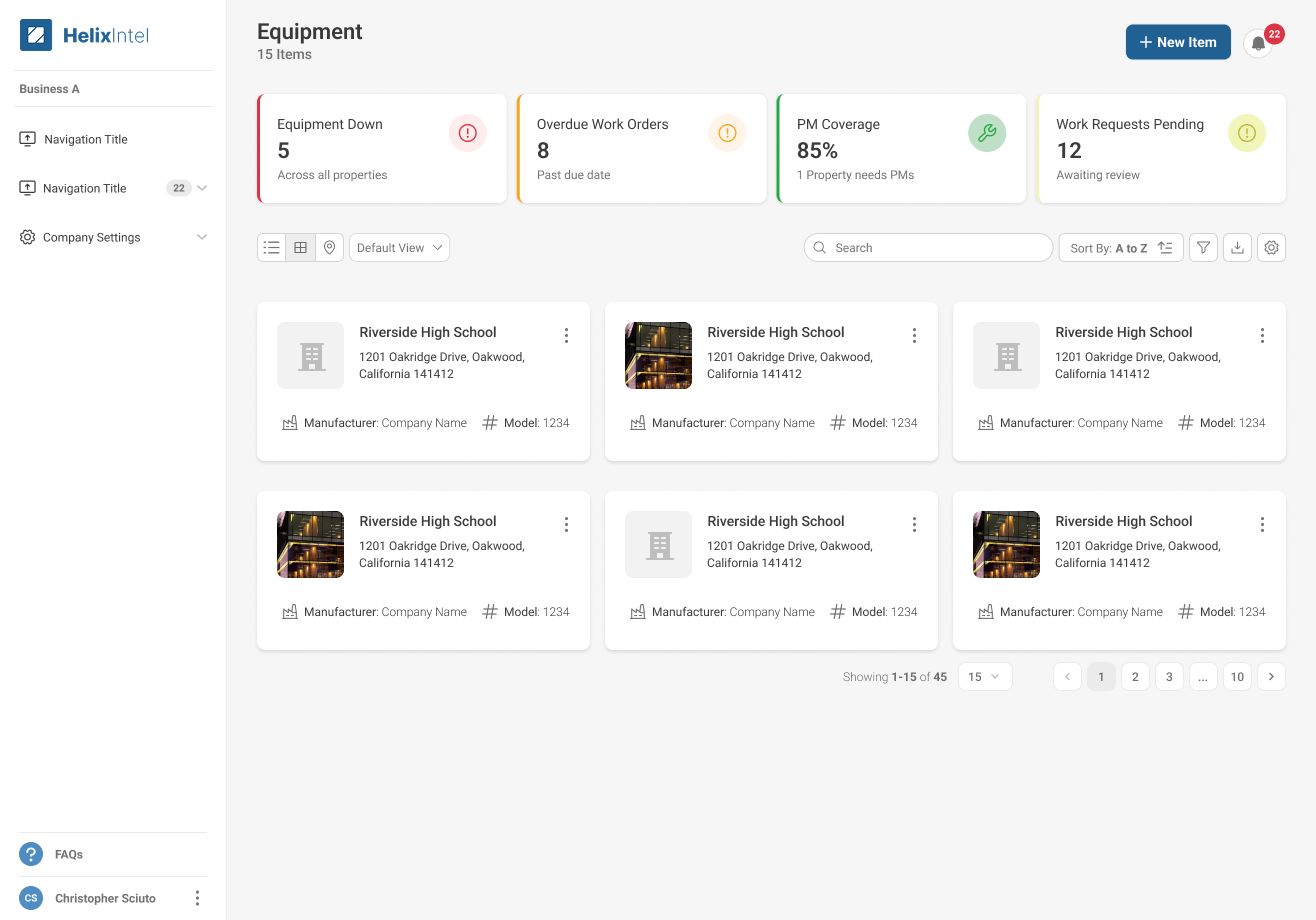Click the New Item button
This screenshot has width=1316, height=920.
1178,42
